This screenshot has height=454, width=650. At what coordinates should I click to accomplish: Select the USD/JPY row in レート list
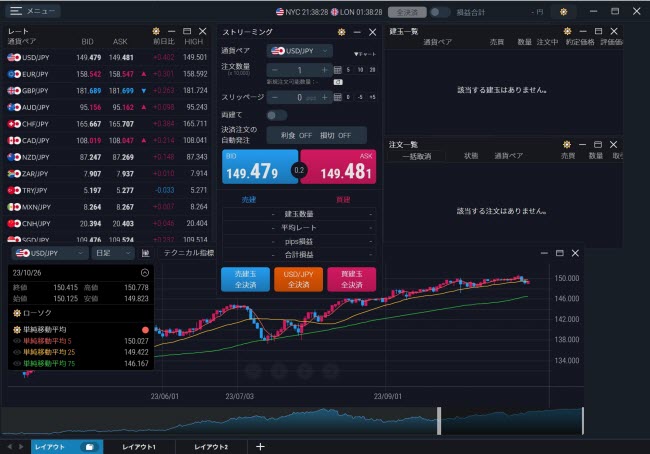tap(108, 57)
